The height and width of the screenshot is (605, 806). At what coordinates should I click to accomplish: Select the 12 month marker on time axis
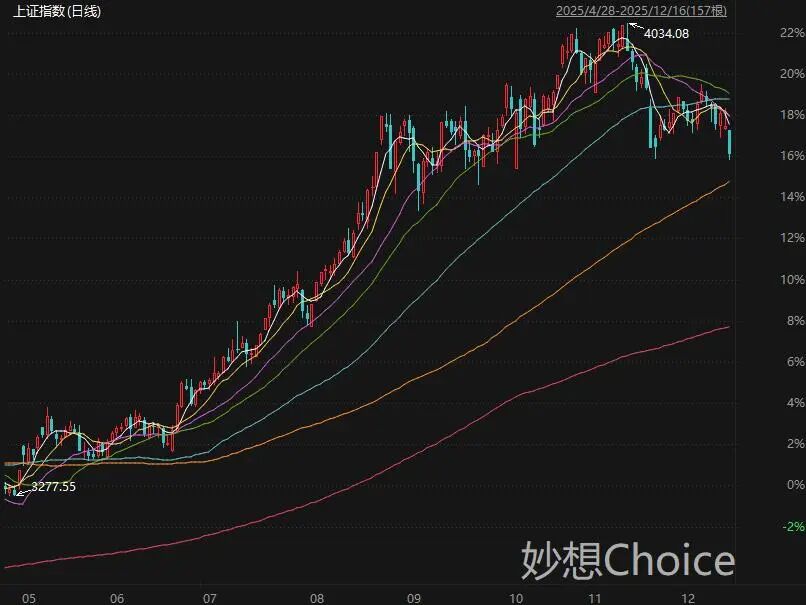[689, 598]
